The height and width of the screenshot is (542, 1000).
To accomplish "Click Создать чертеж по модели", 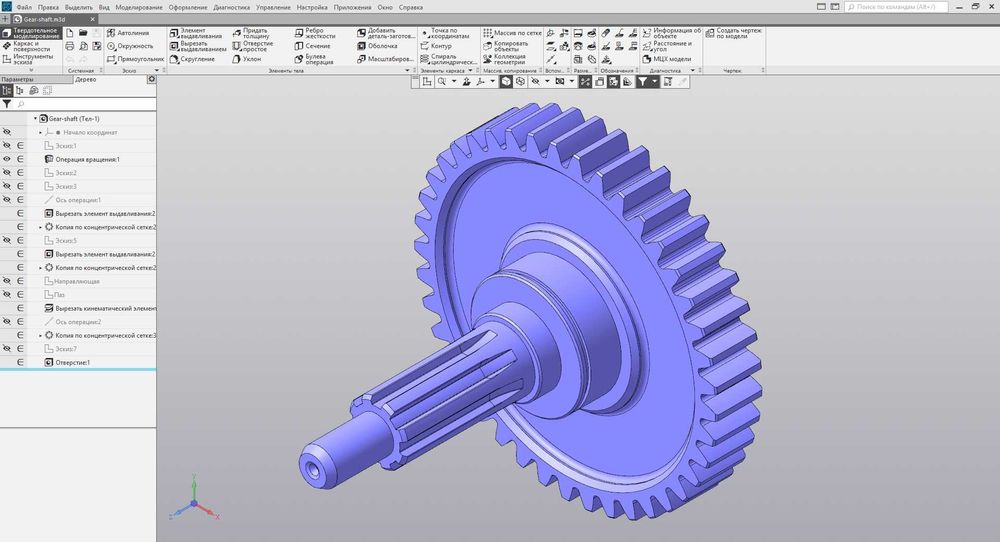I will click(x=733, y=33).
